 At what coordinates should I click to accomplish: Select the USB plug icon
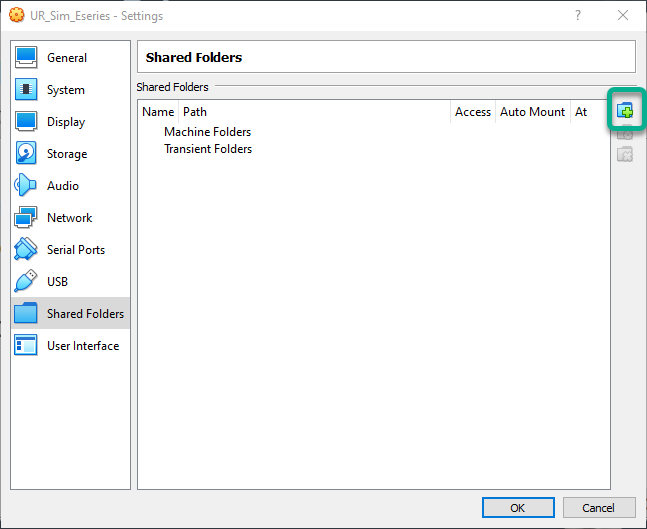point(27,282)
